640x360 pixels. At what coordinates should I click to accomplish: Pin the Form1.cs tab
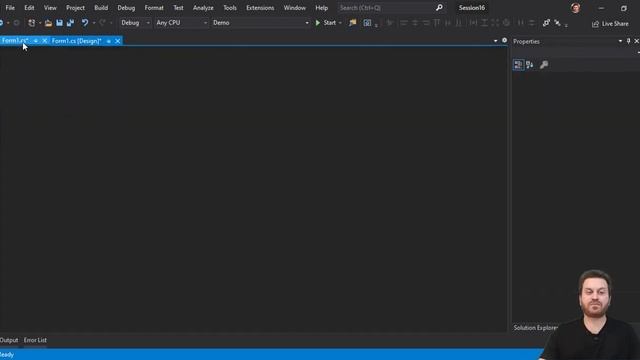tap(36, 41)
